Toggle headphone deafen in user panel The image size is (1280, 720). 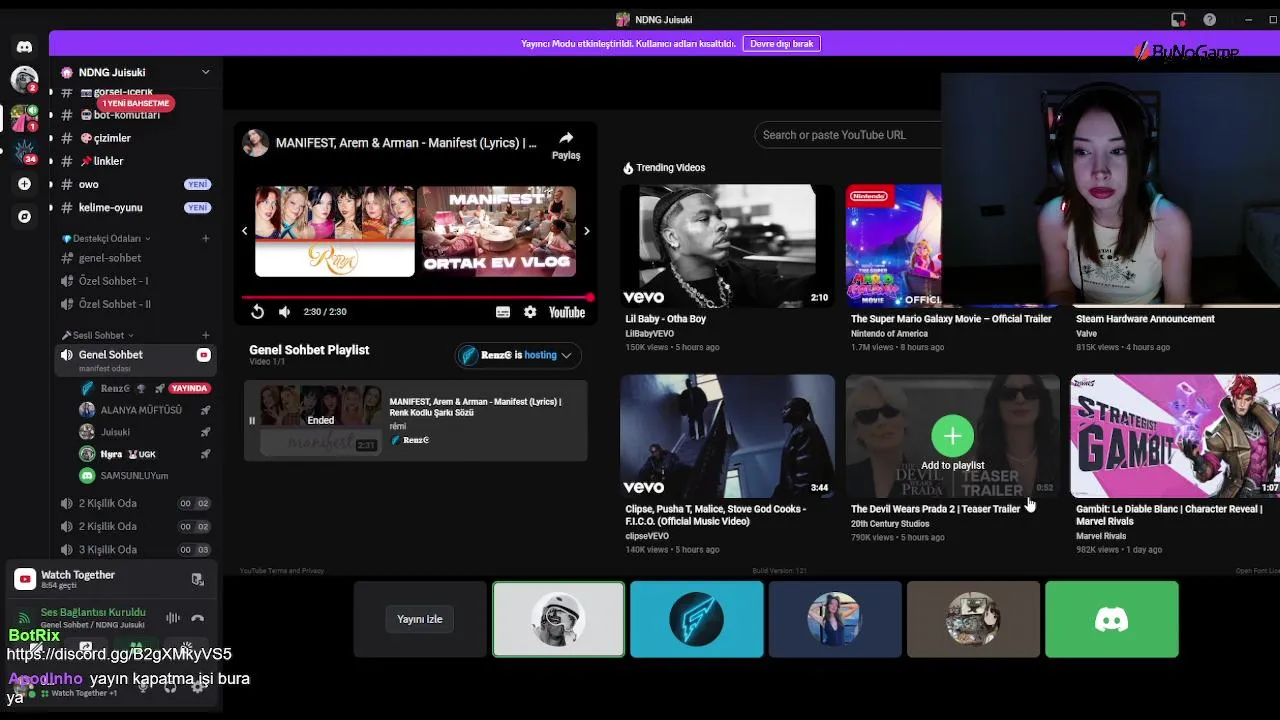click(x=170, y=688)
